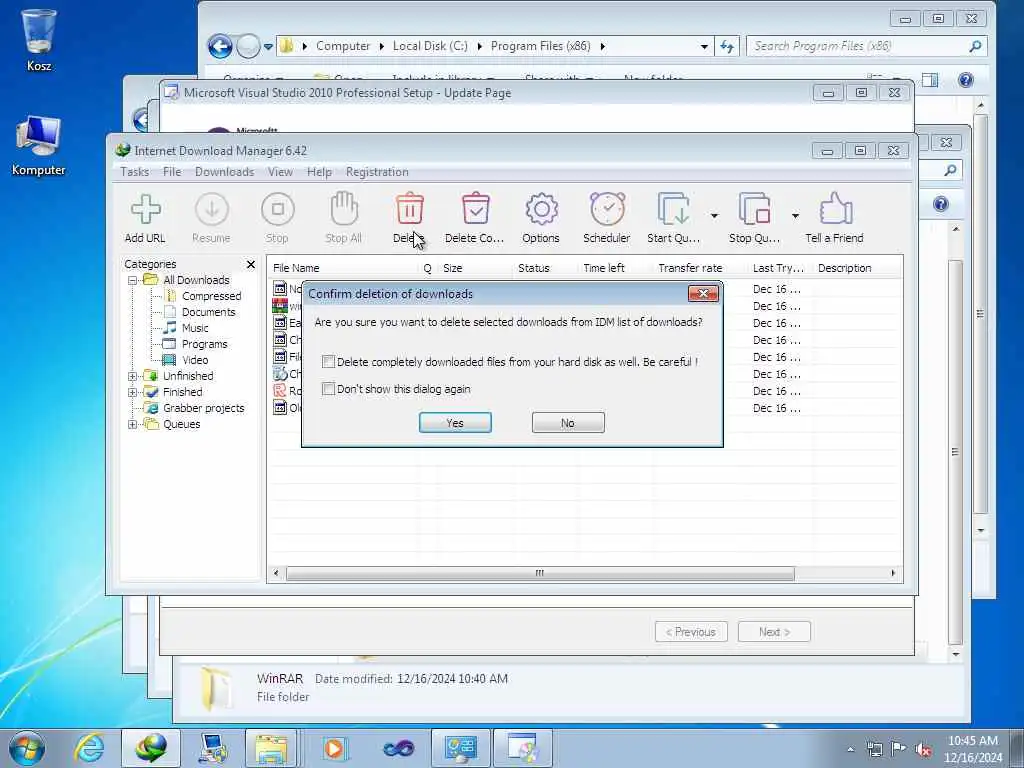The image size is (1024, 768).
Task: Close the Categories panel
Action: click(x=251, y=264)
